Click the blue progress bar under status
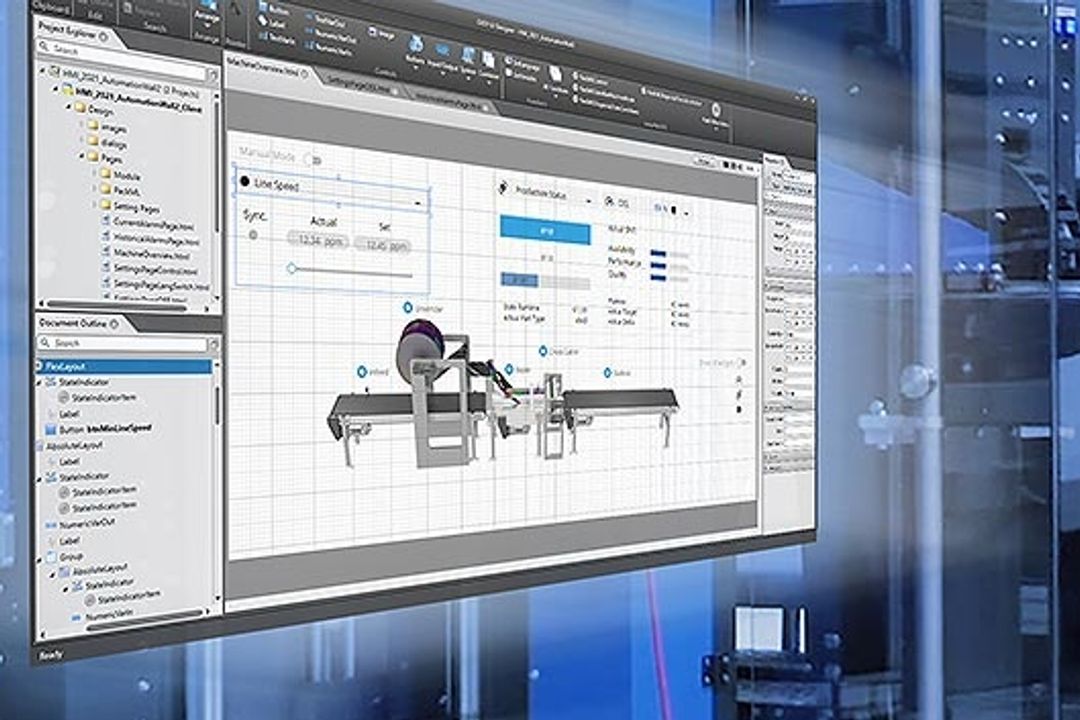The height and width of the screenshot is (720, 1080). pos(519,280)
